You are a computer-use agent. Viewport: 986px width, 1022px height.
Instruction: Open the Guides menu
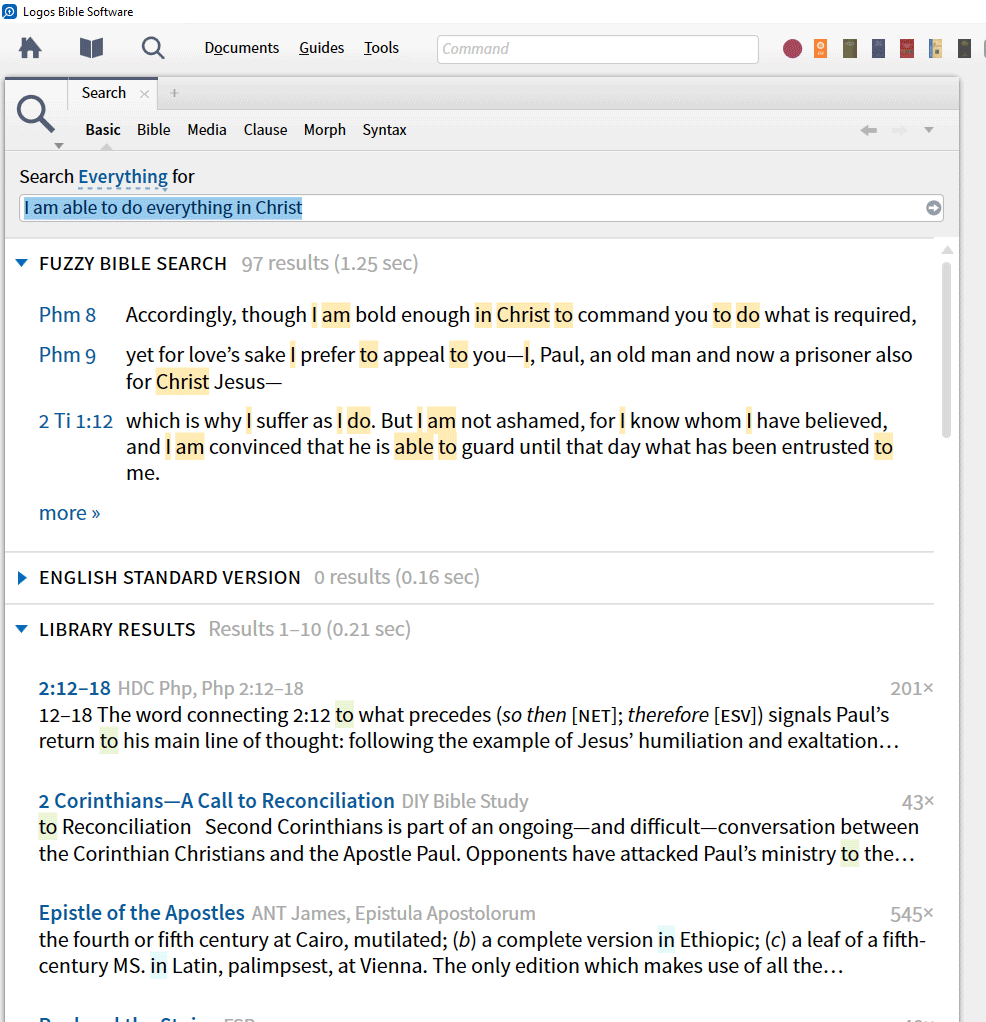point(321,48)
